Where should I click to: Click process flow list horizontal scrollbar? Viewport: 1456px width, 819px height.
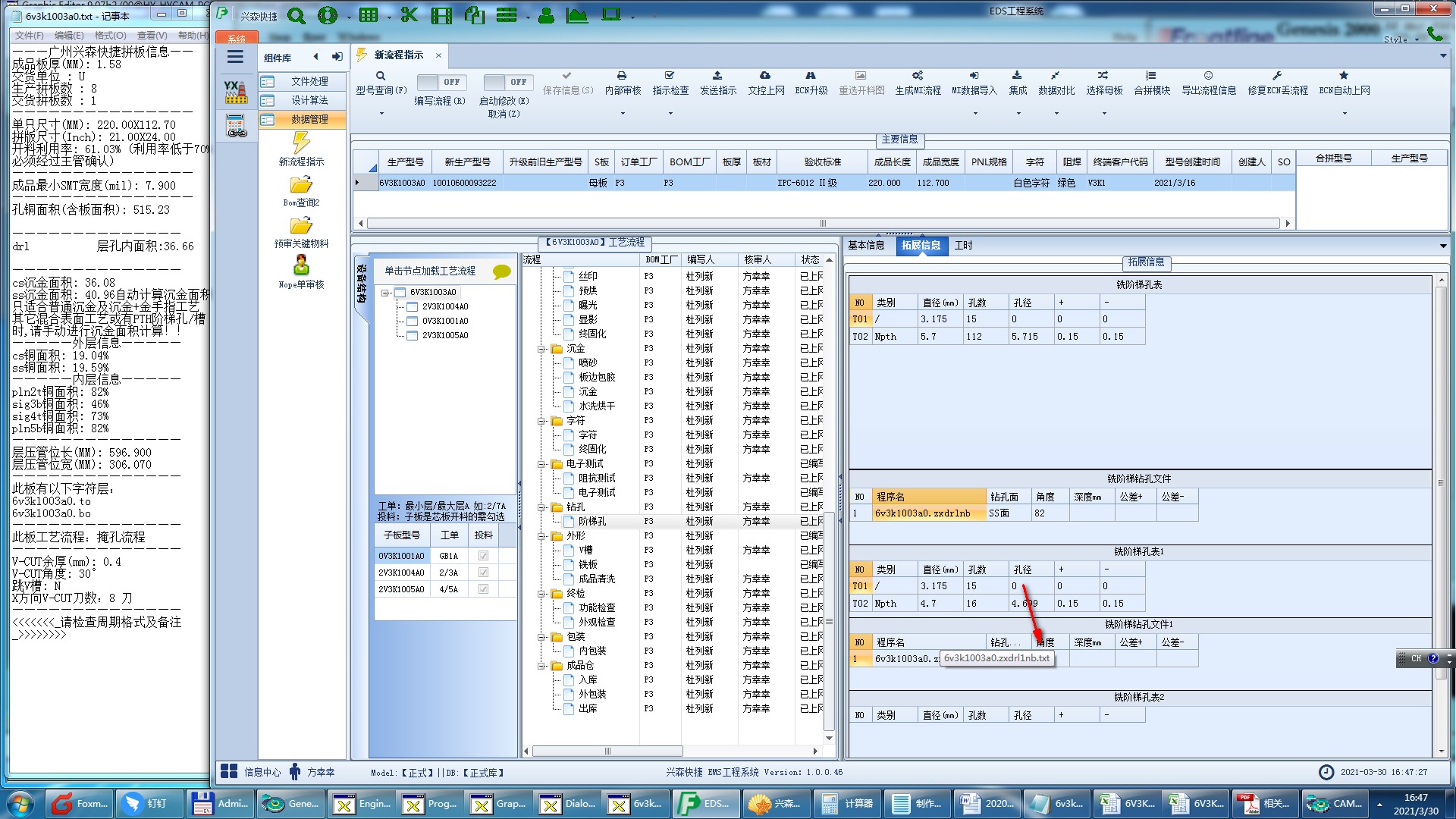[607, 752]
